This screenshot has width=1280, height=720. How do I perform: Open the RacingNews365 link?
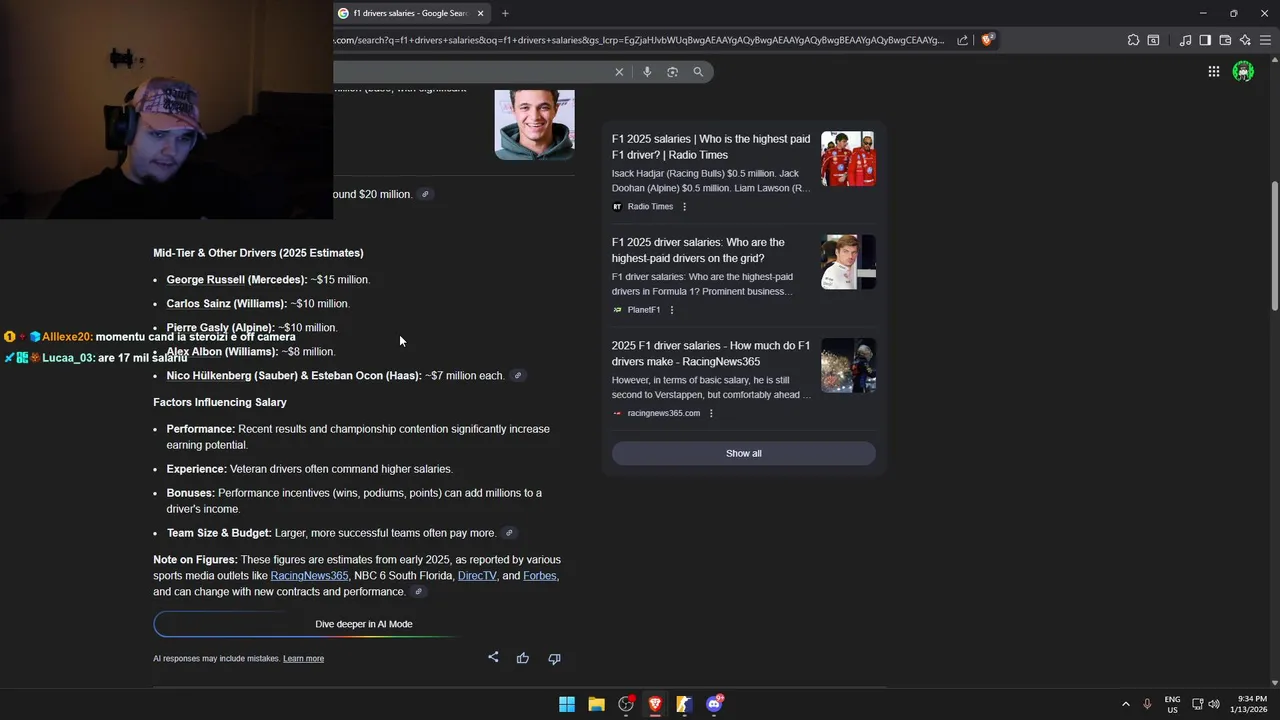pyautogui.click(x=309, y=576)
